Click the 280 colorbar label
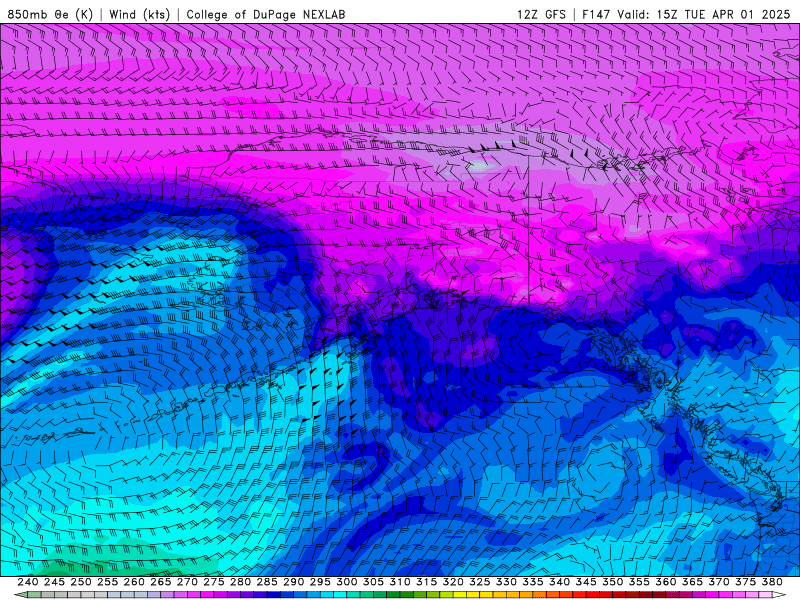Screen dimensions: 800x600 point(240,582)
